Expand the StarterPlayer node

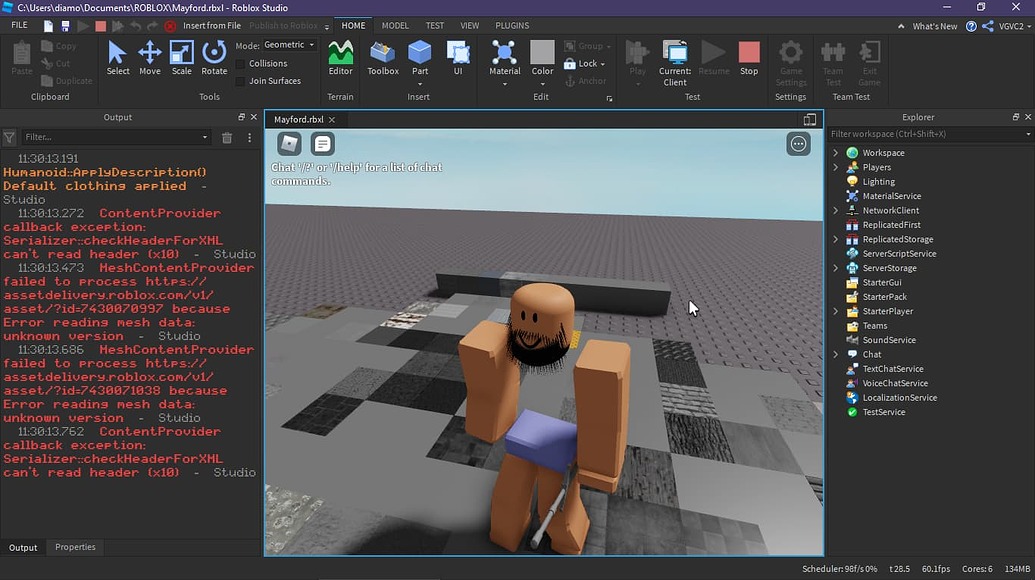coord(836,311)
